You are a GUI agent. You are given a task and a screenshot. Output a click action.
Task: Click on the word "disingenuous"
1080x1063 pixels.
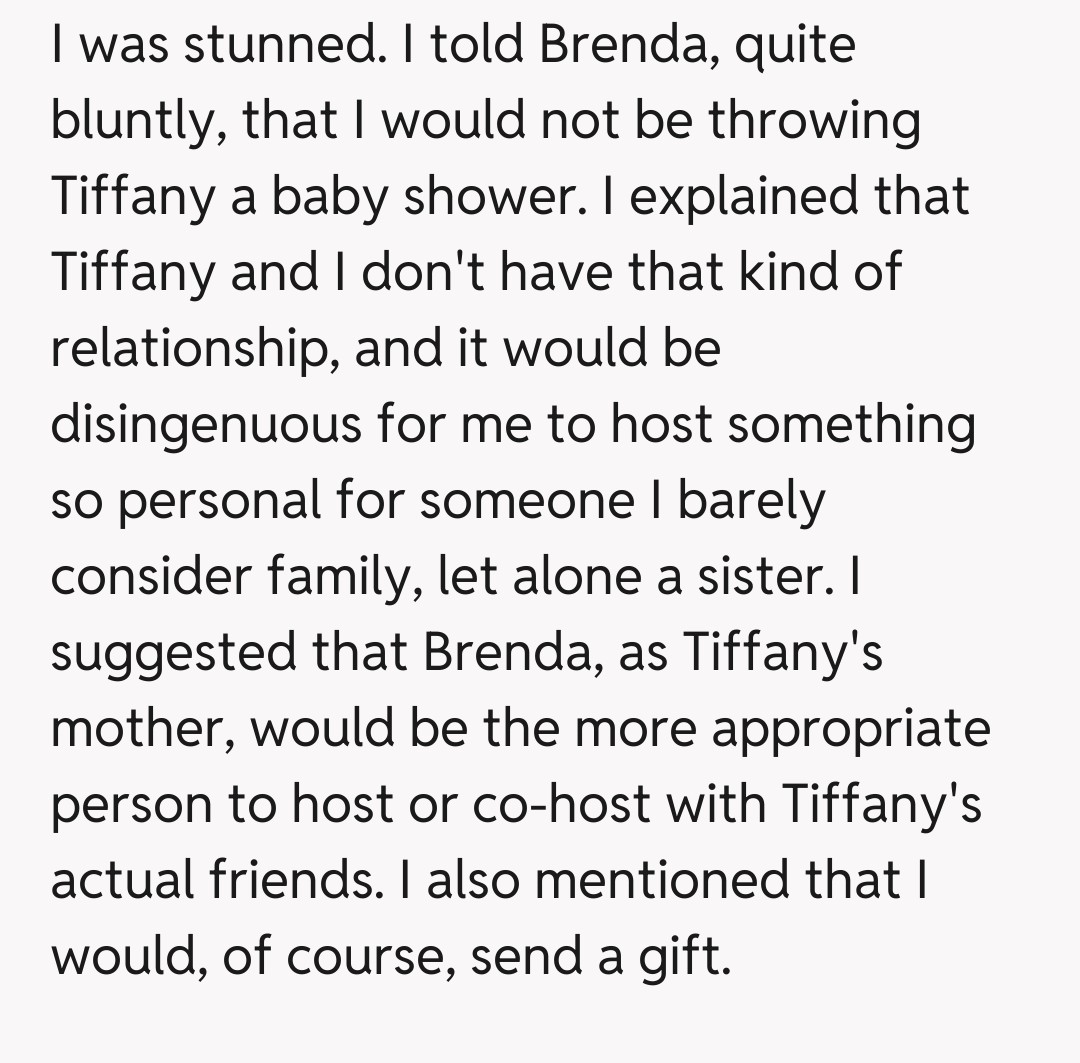(206, 425)
